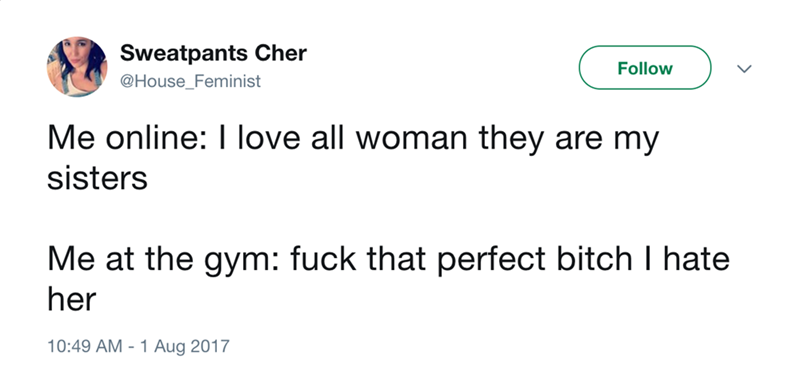Click the word "woman" in the tweet
The width and height of the screenshot is (800, 366).
[x=411, y=139]
